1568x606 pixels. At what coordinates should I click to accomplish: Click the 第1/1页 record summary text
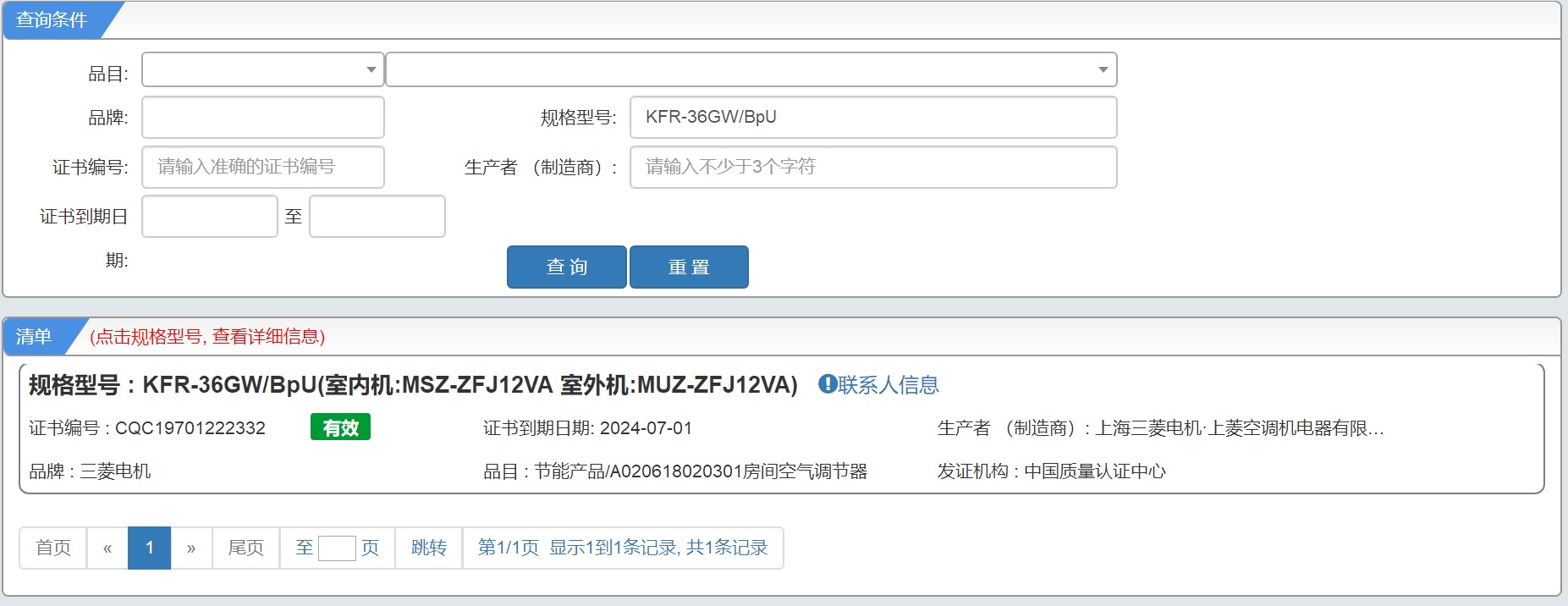tap(623, 548)
